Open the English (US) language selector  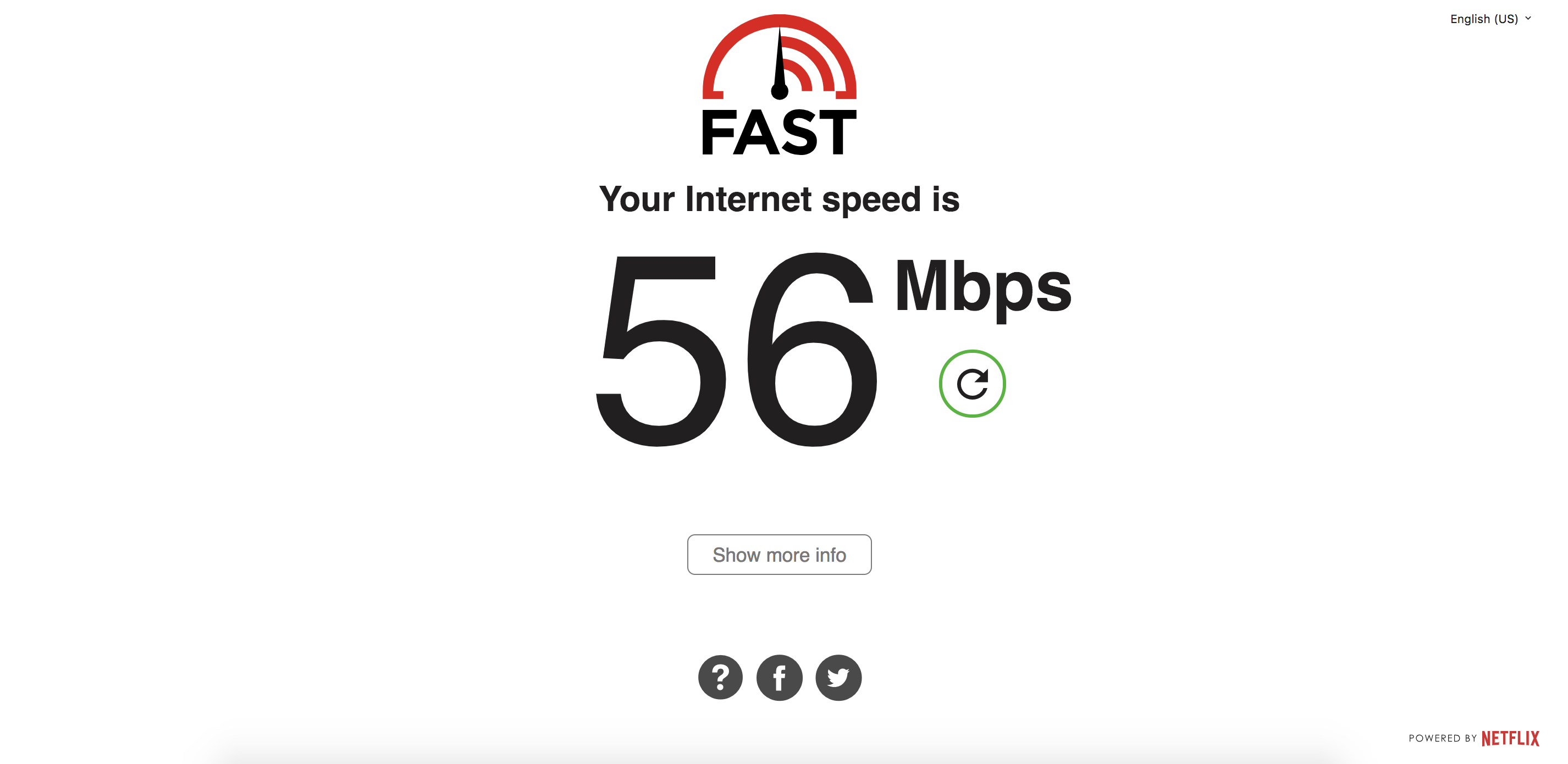(x=1490, y=19)
